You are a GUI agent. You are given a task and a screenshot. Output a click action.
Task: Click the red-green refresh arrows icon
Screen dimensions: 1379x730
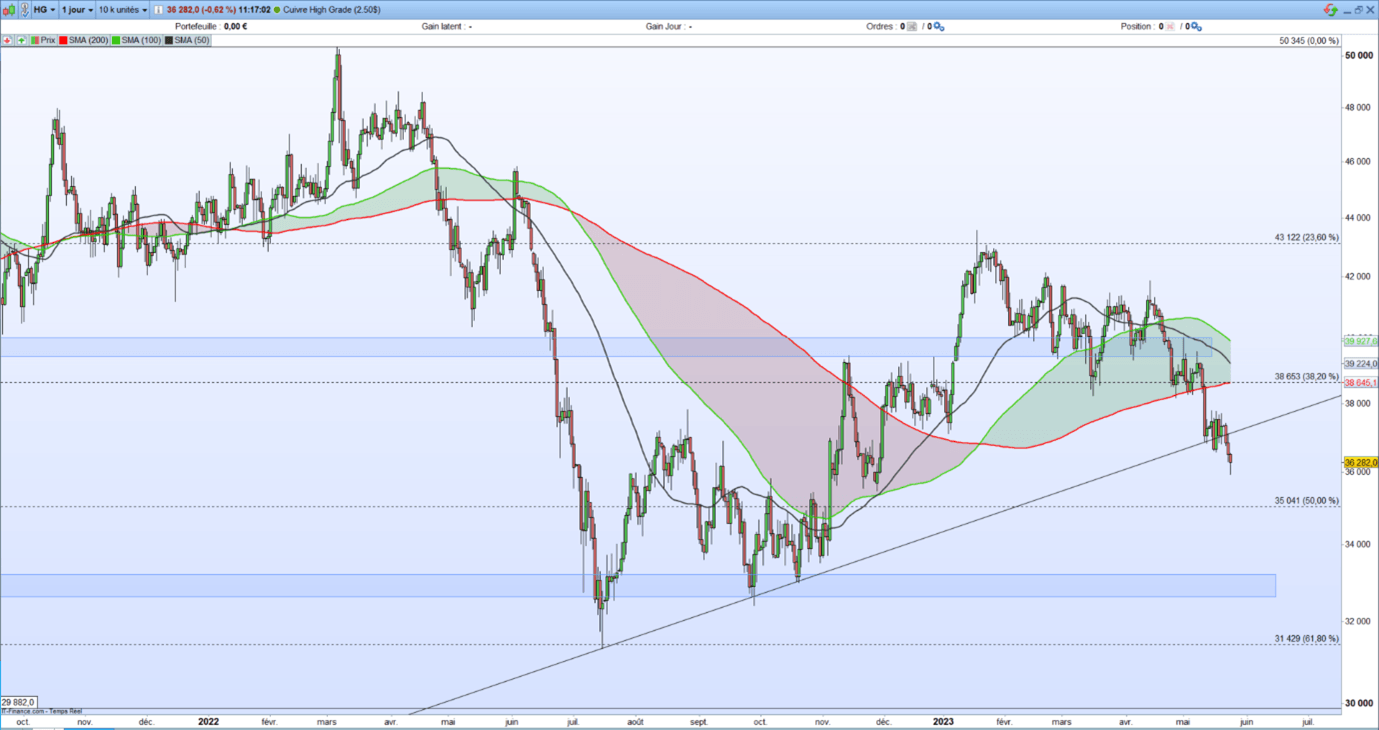coord(1331,10)
